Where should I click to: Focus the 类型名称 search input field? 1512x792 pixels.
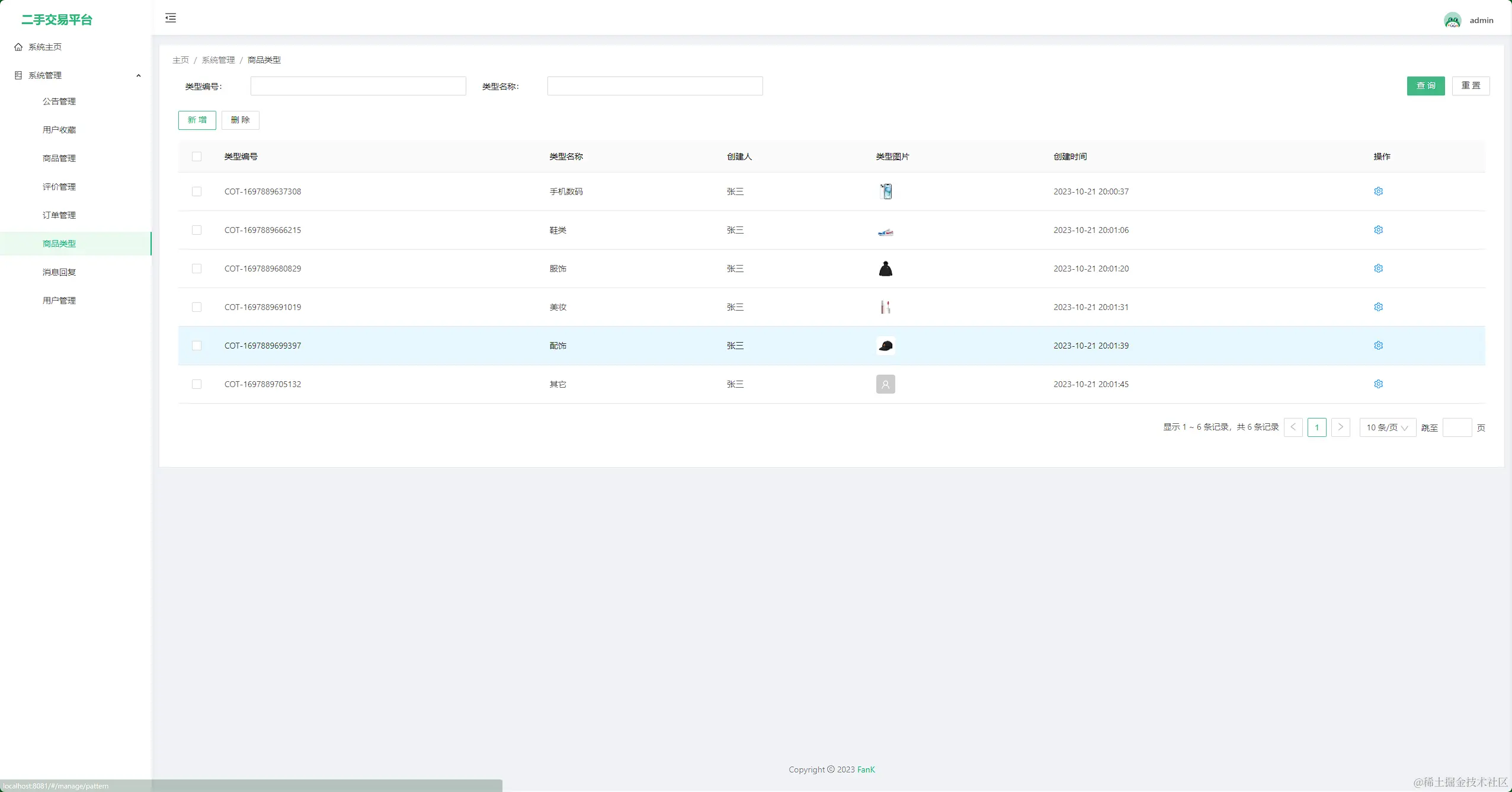(655, 86)
